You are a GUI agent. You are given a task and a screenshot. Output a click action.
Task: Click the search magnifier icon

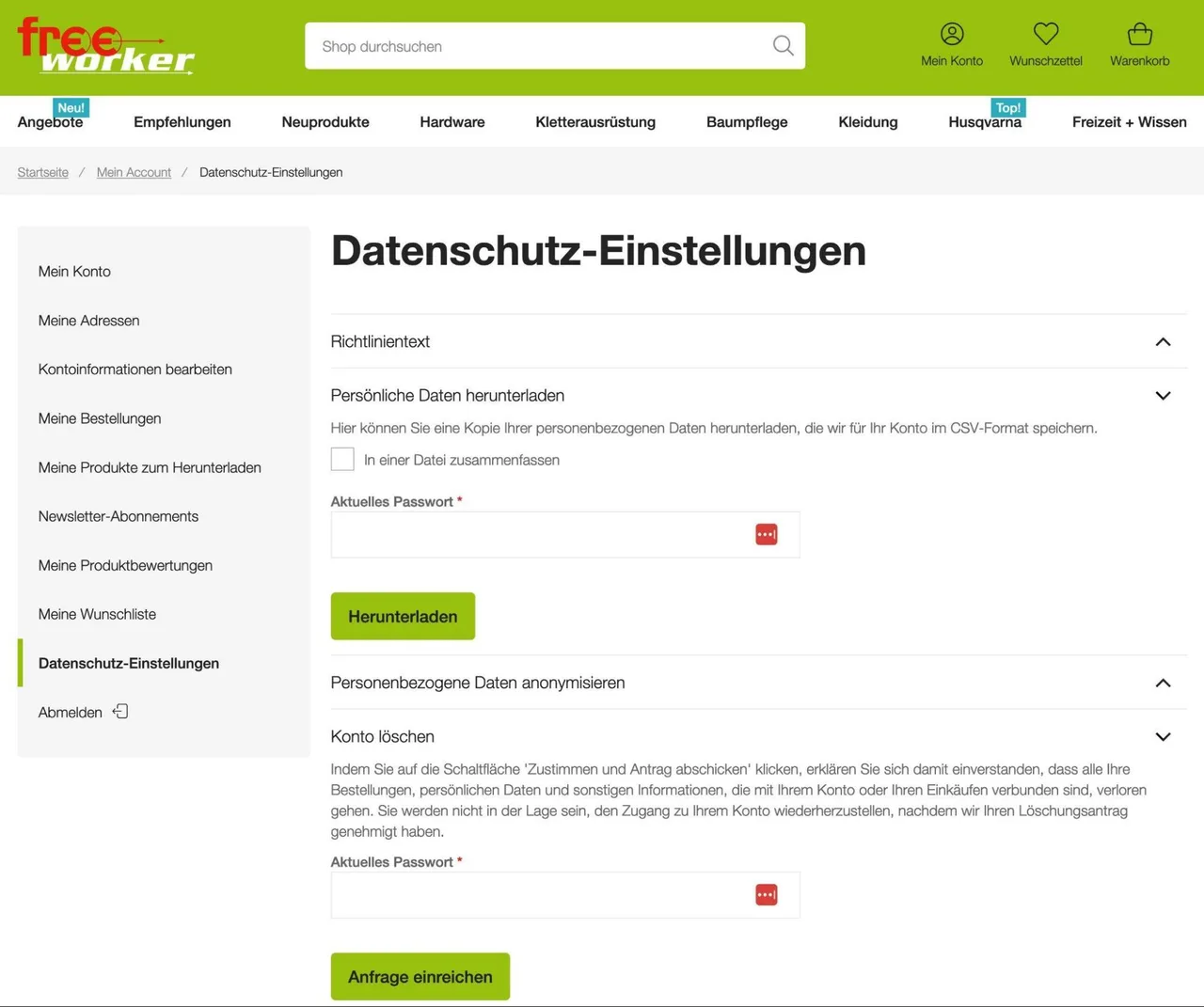tap(783, 45)
